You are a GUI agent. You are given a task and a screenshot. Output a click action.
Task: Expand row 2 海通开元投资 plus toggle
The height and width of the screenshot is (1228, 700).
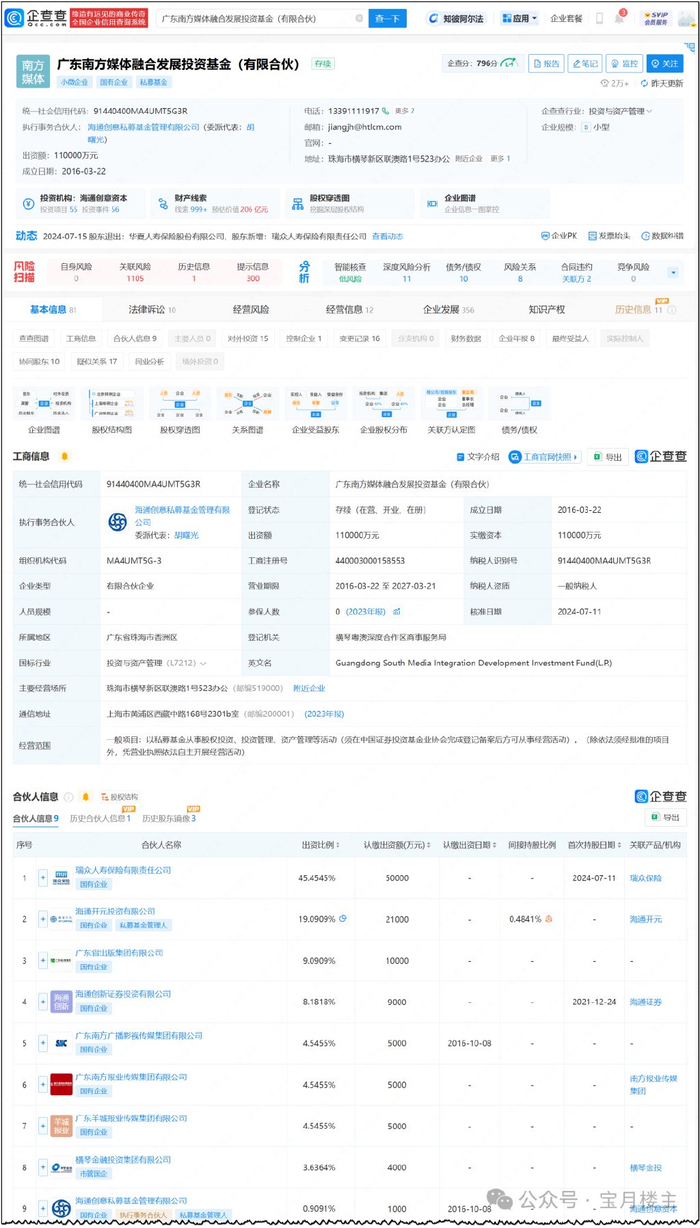[x=42, y=918]
